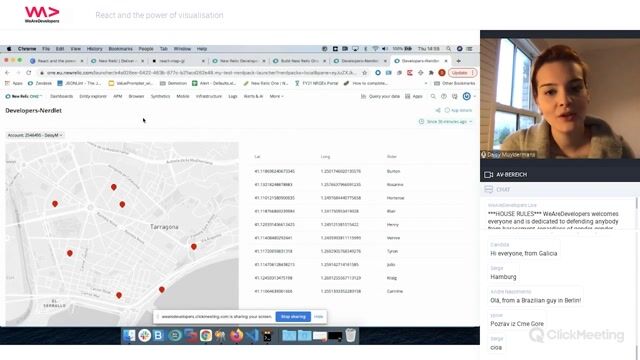Open Slack from the Dock
The width and height of the screenshot is (640, 360).
click(x=144, y=336)
